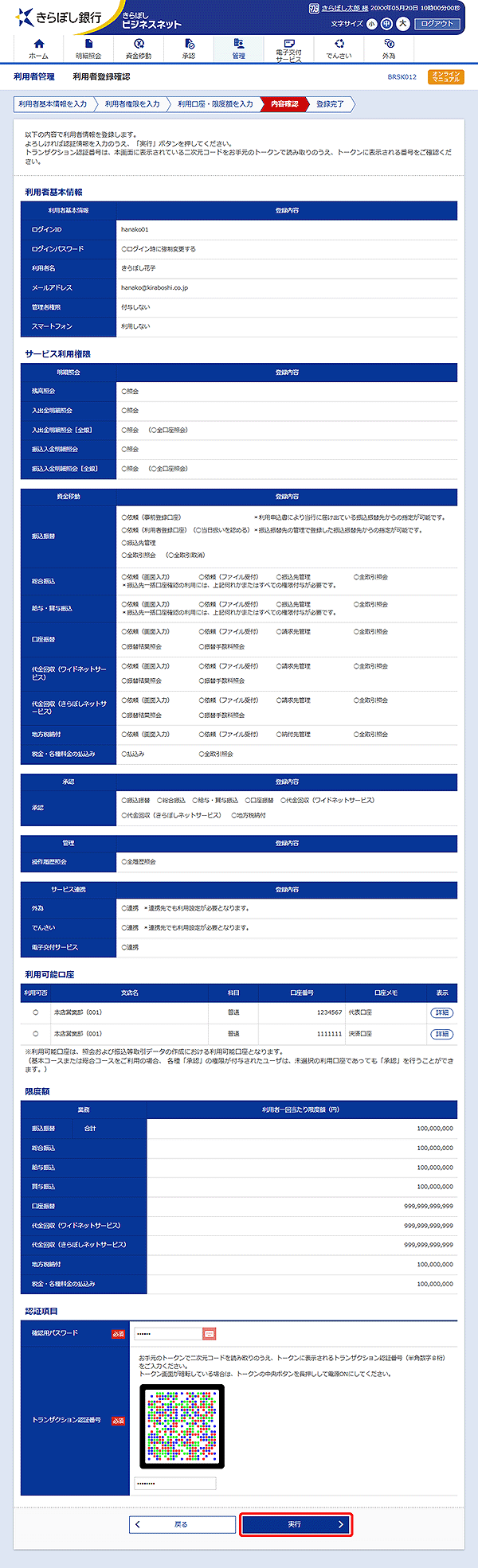This screenshot has height=1568, width=478.
Task: Click the トランザクション認証番号 input field
Action: 174,1484
